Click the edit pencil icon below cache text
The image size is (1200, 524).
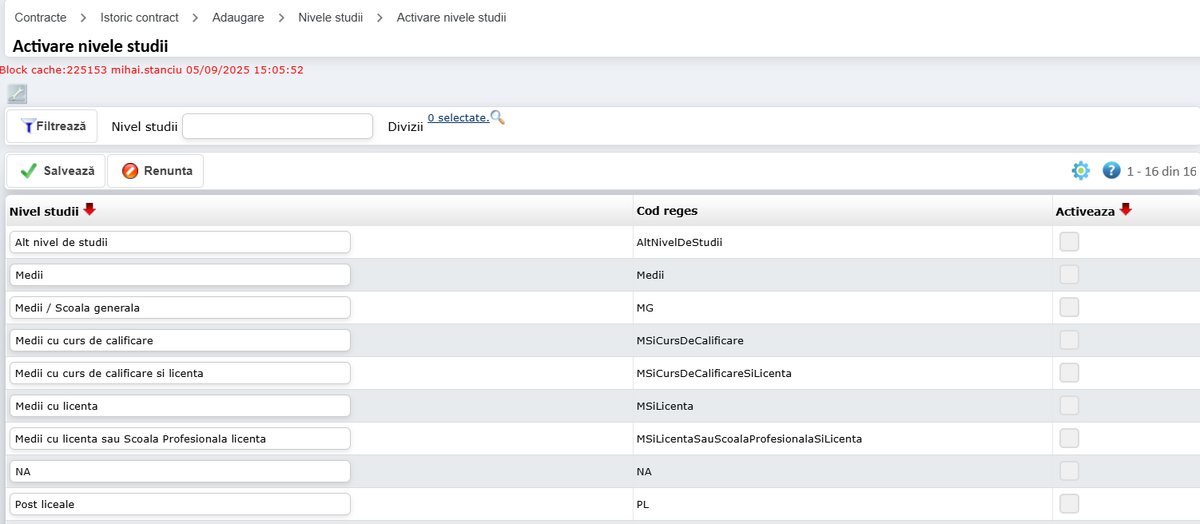[17, 94]
